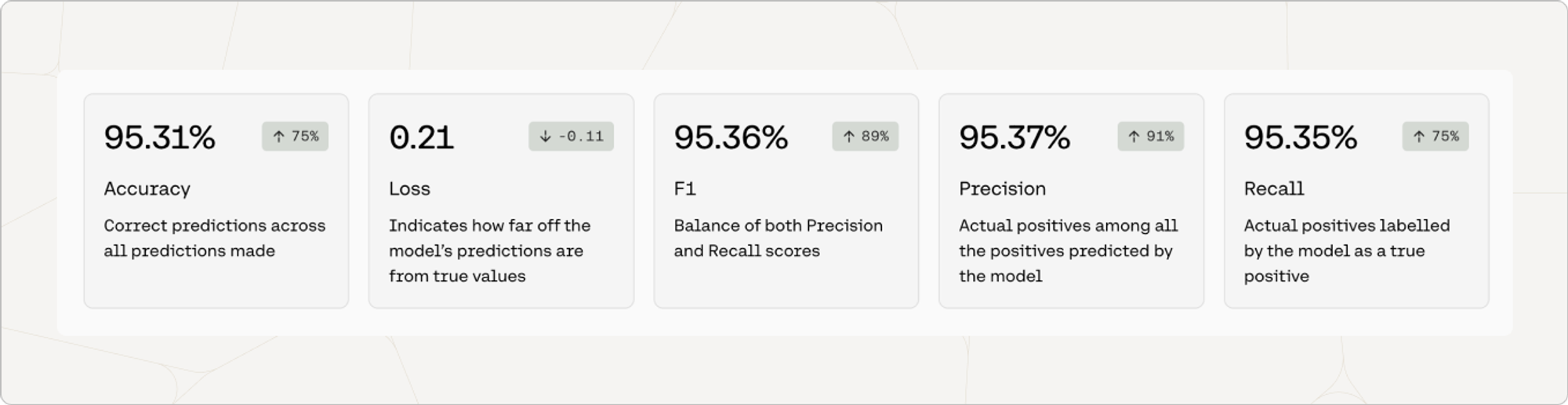Image resolution: width=1568 pixels, height=405 pixels.
Task: Click the Accuracy metric label
Action: (147, 188)
